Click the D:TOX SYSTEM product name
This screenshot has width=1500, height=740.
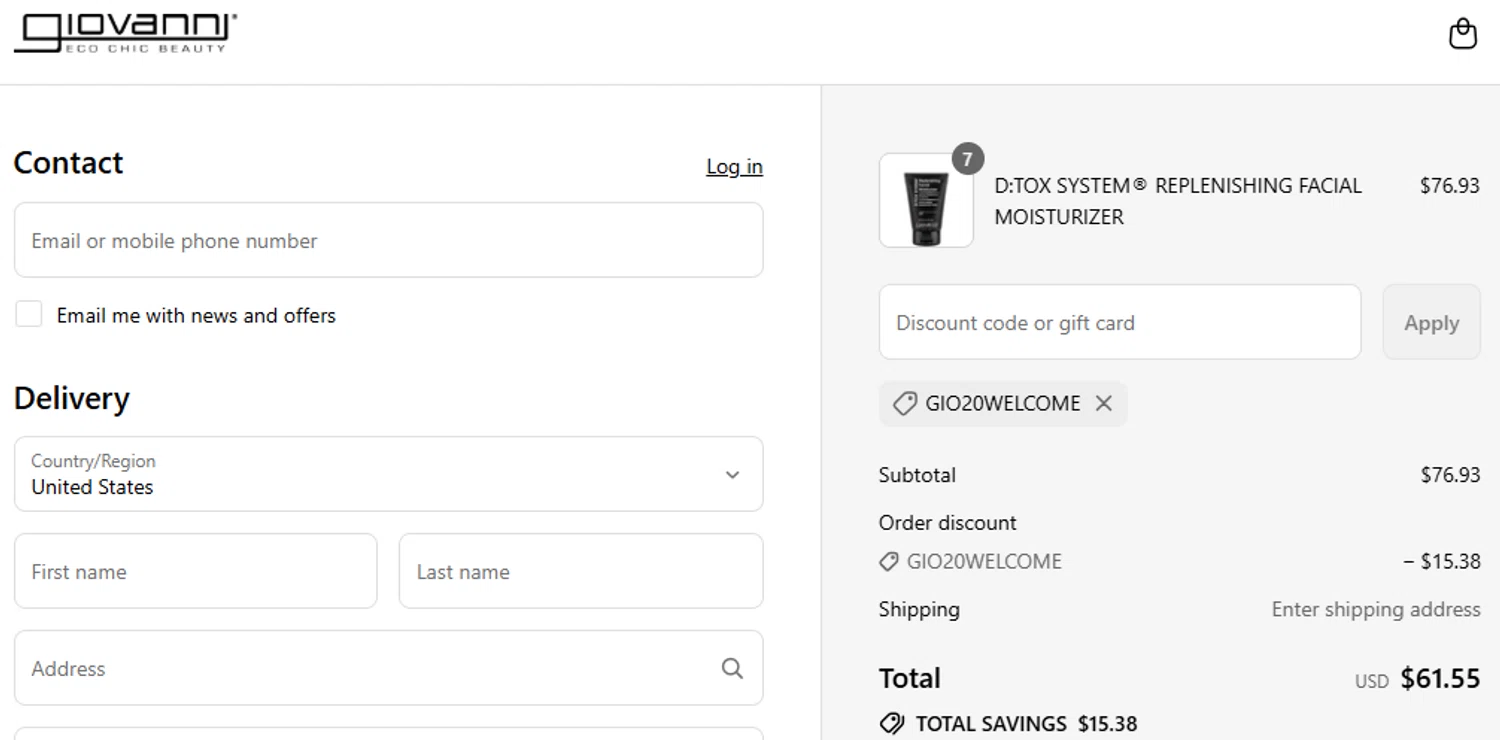pyautogui.click(x=1178, y=201)
